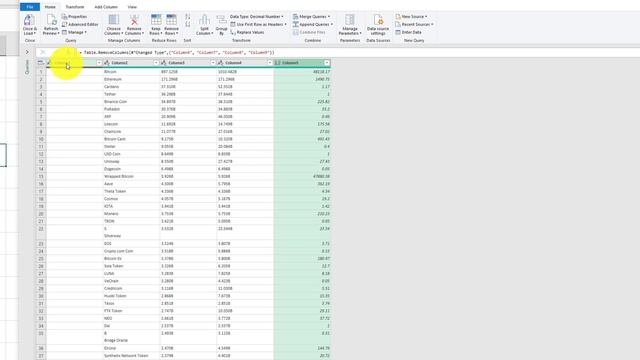Click Use First Row as Headers

pyautogui.click(x=258, y=24)
